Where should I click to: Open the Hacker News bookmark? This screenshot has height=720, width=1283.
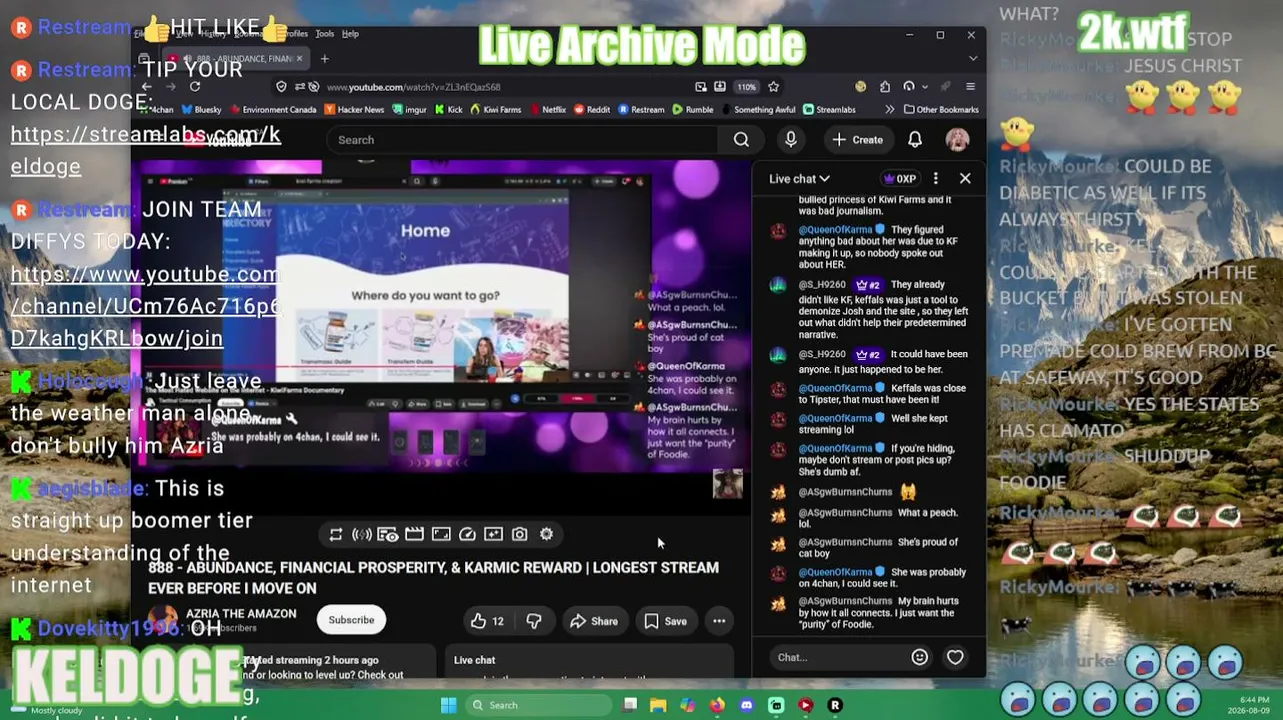[x=352, y=109]
